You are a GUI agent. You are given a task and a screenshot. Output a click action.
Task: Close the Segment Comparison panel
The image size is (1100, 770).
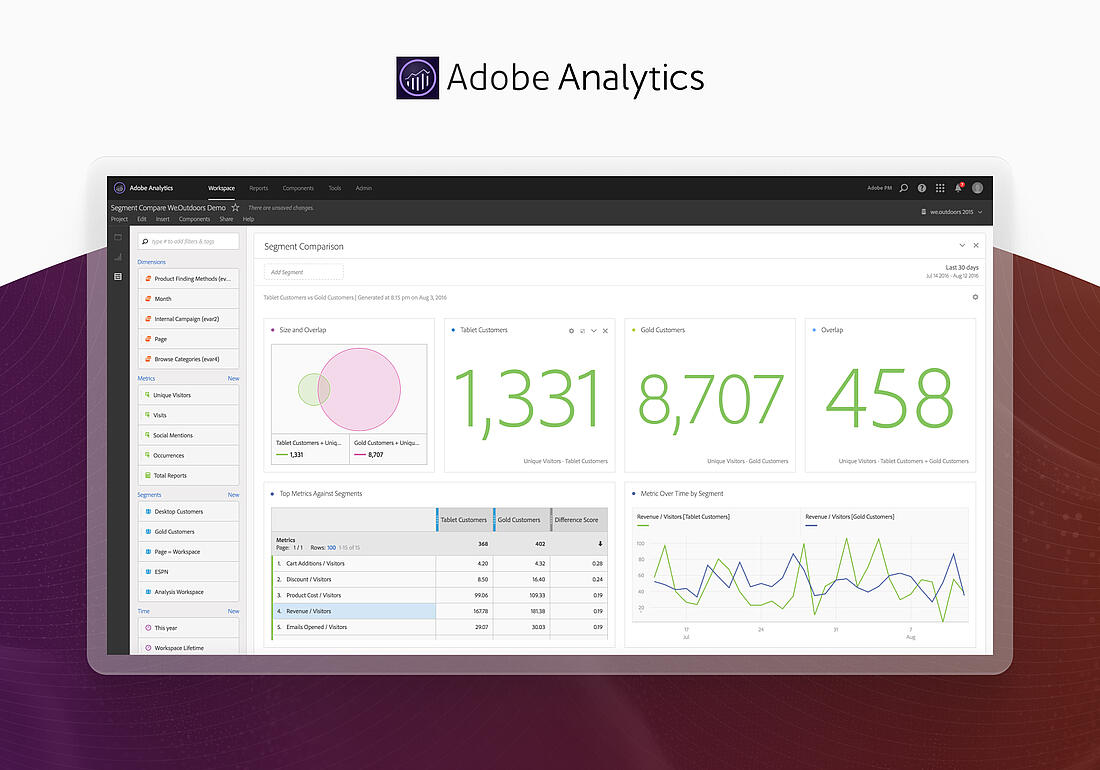coord(976,245)
